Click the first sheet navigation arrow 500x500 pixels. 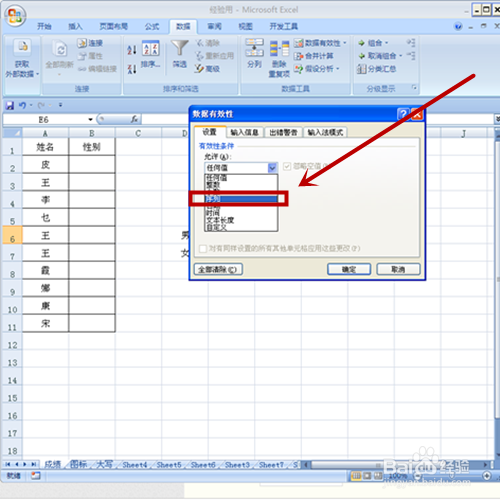(x=8, y=464)
